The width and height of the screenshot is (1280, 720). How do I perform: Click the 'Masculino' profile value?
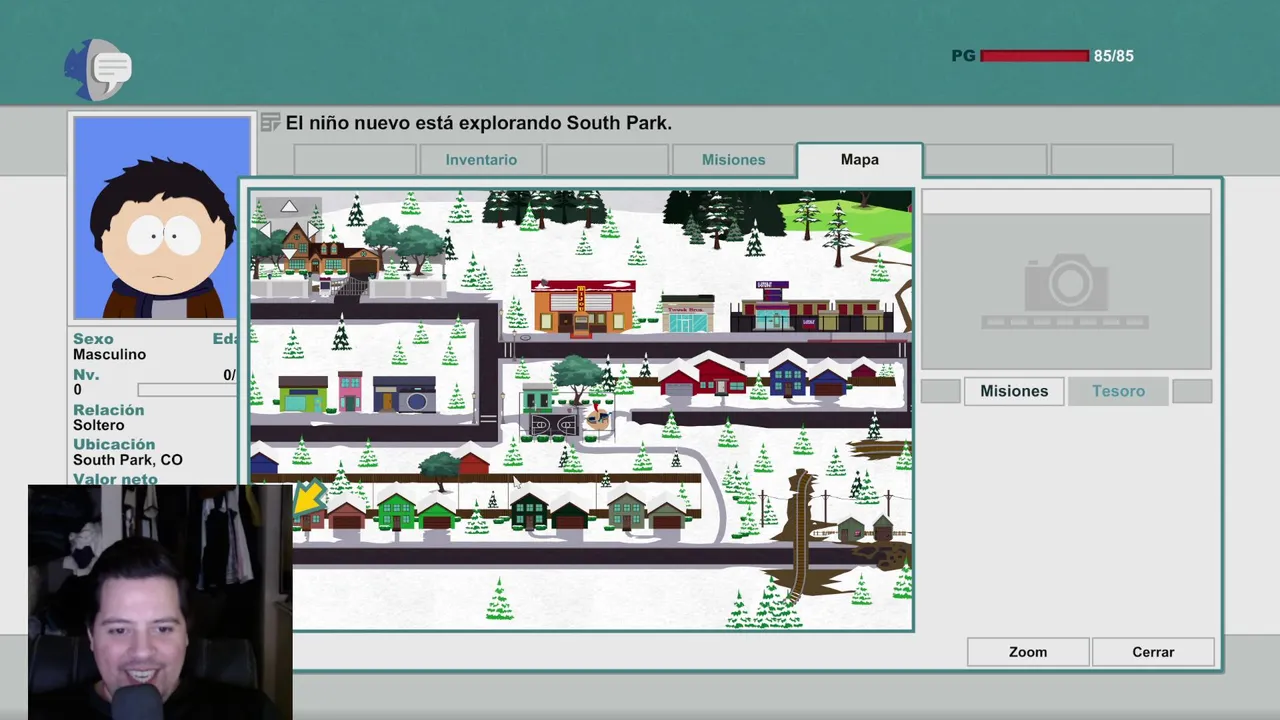pyautogui.click(x=109, y=354)
